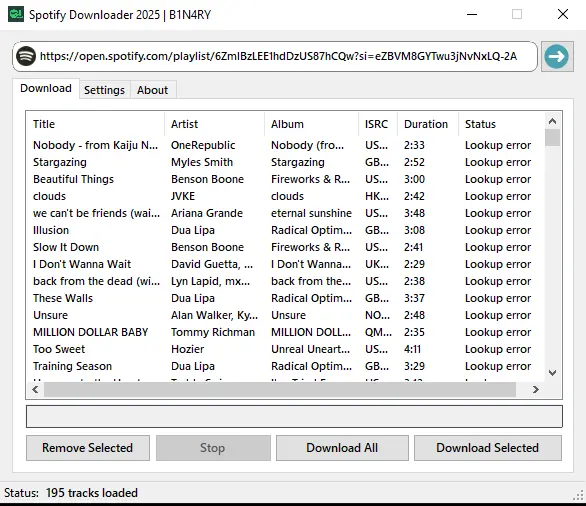Click artist cell 'Lyn Lapid, mx...'
This screenshot has width=586, height=506.
click(210, 281)
